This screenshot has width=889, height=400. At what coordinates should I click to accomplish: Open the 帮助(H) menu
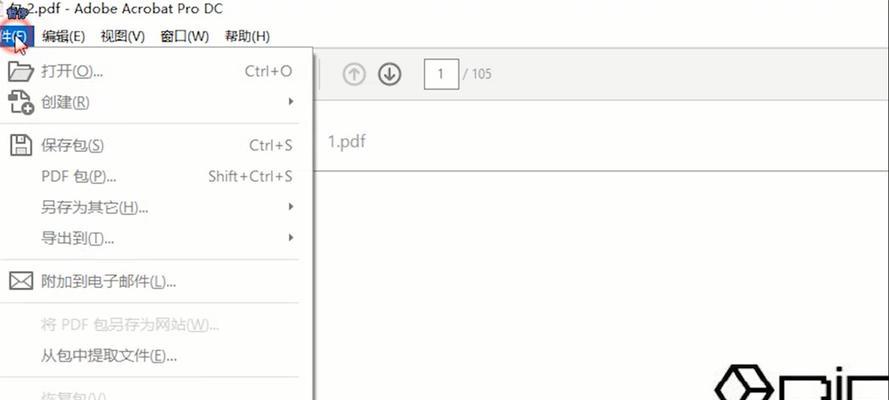(x=247, y=37)
